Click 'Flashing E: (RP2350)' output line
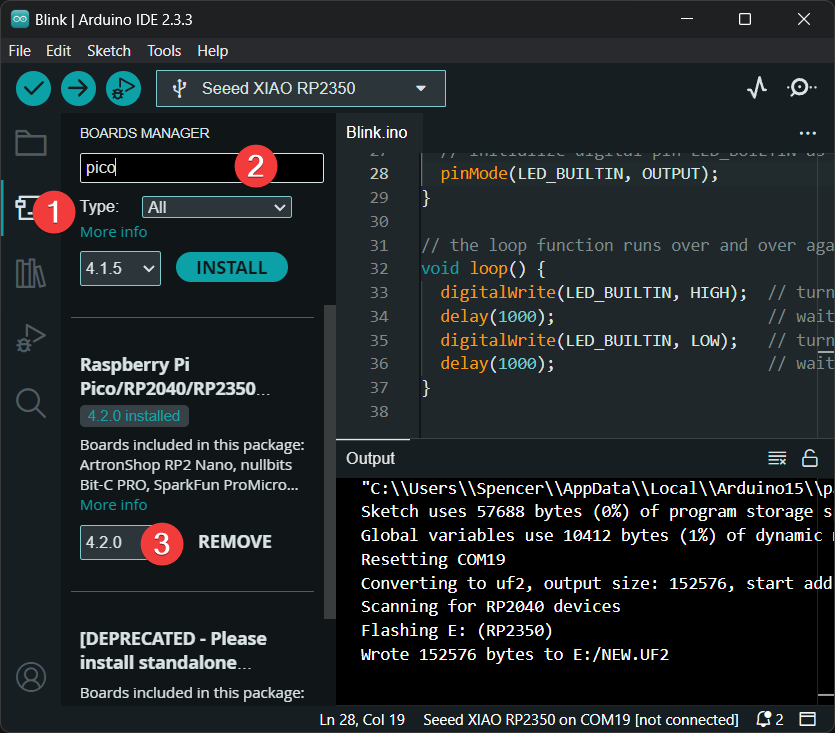Viewport: 835px width, 733px height. click(x=456, y=631)
